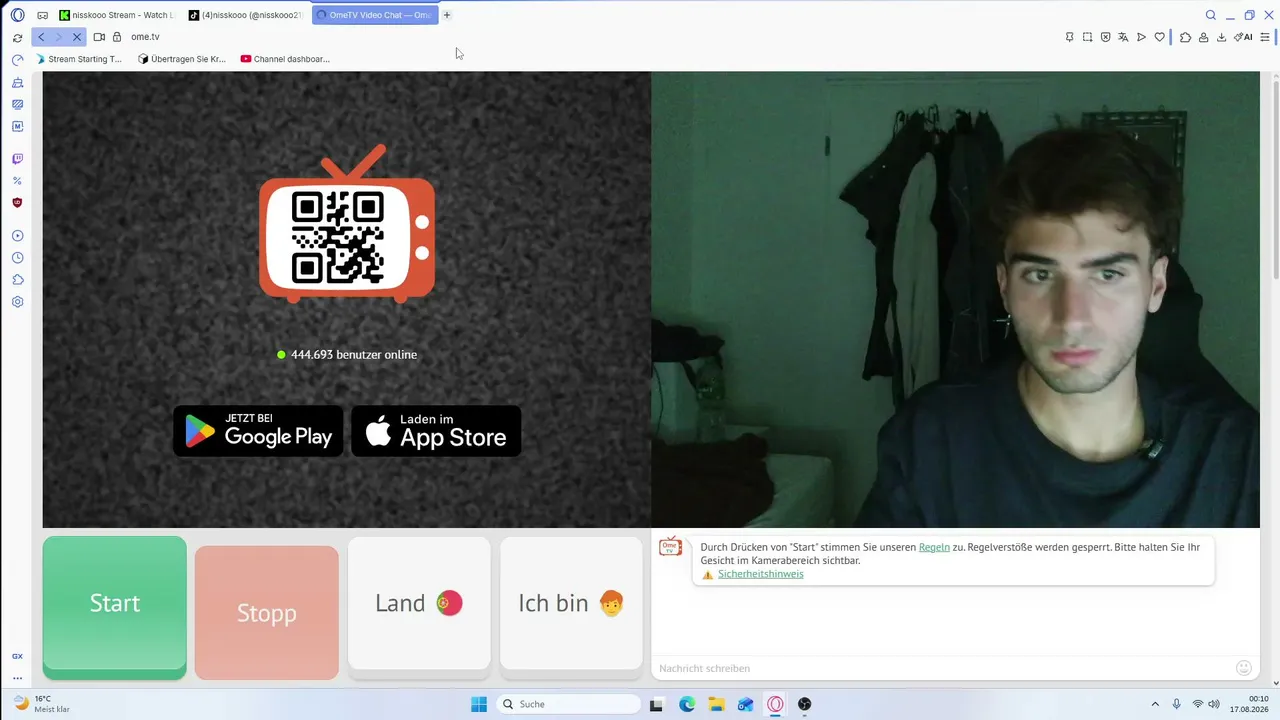Open the Windows Start menu
Viewport: 1280px width, 720px height.
pyautogui.click(x=479, y=704)
